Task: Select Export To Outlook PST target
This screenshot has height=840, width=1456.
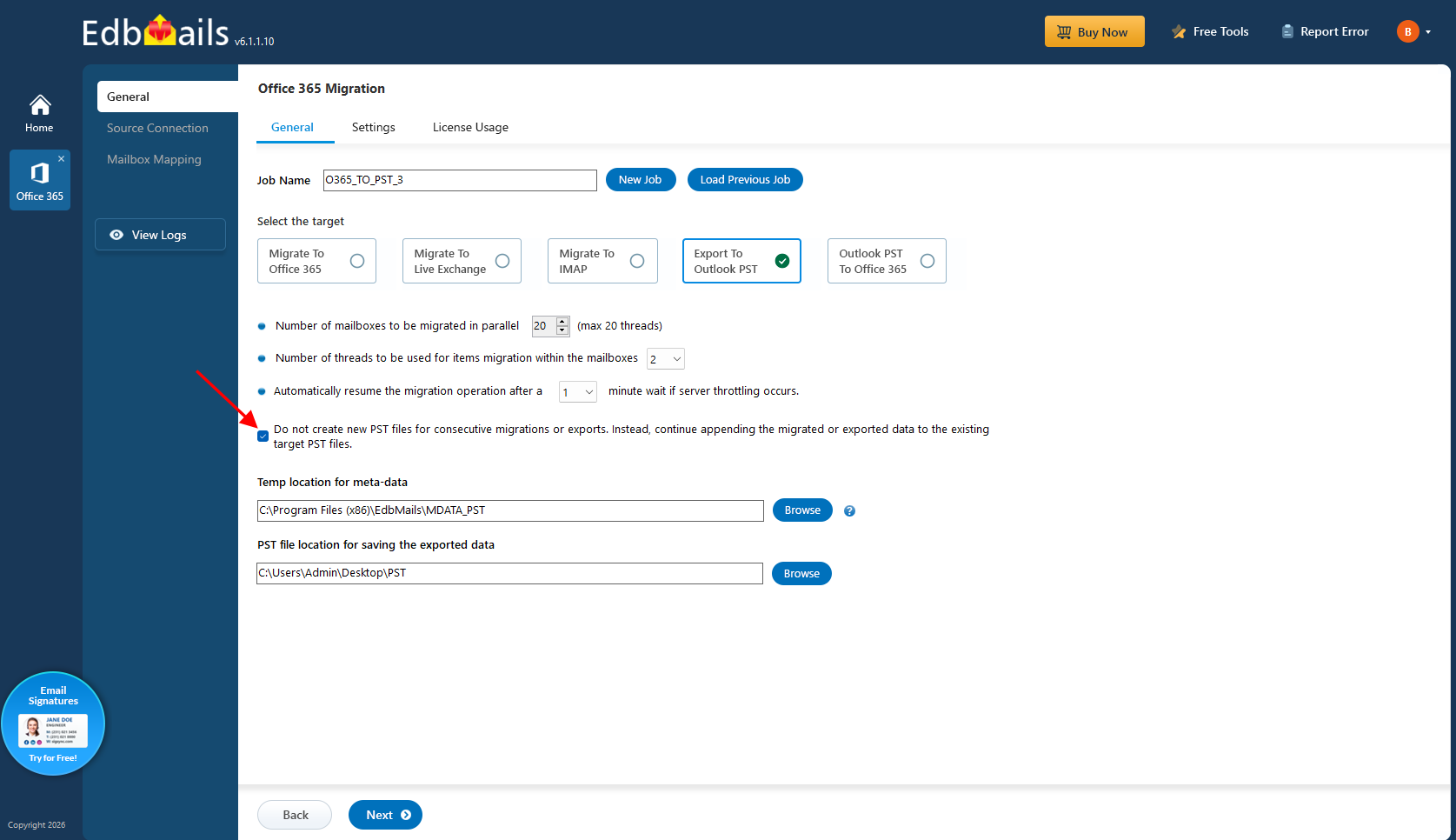Action: coord(741,261)
